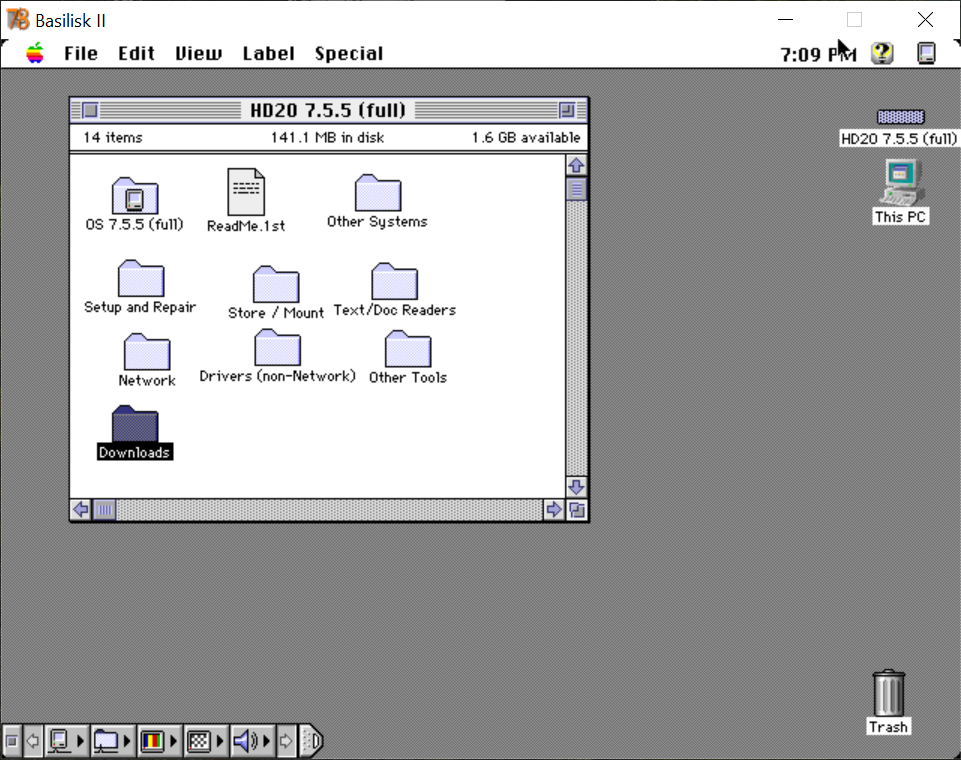Click the Control Strip right scroll arrow
The height and width of the screenshot is (760, 961).
pyautogui.click(x=286, y=742)
